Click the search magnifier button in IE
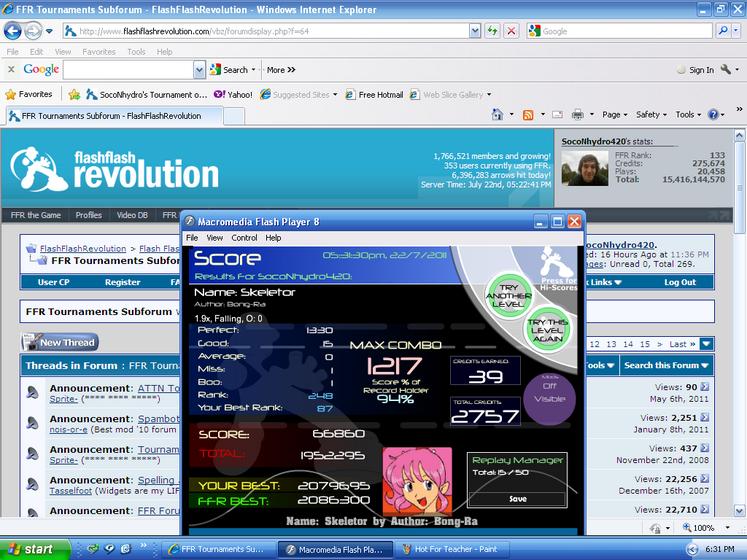 click(723, 31)
